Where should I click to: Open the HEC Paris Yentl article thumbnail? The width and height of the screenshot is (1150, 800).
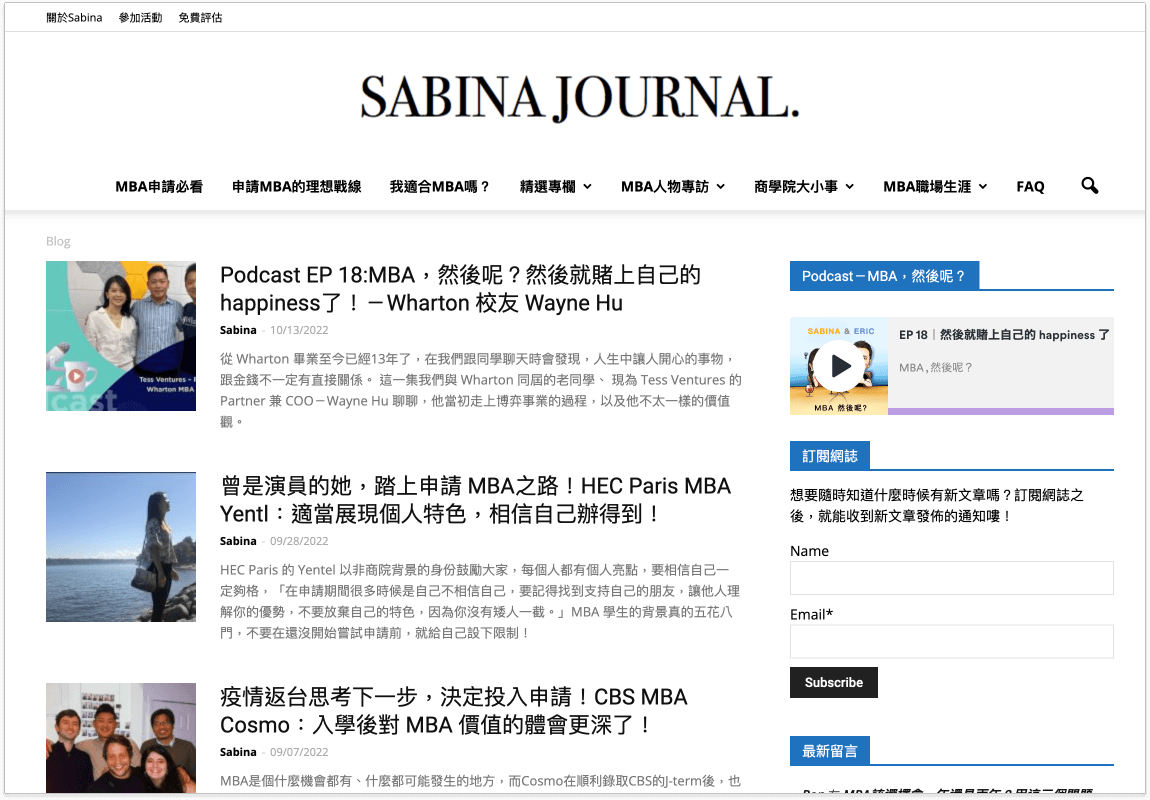pyautogui.click(x=121, y=547)
